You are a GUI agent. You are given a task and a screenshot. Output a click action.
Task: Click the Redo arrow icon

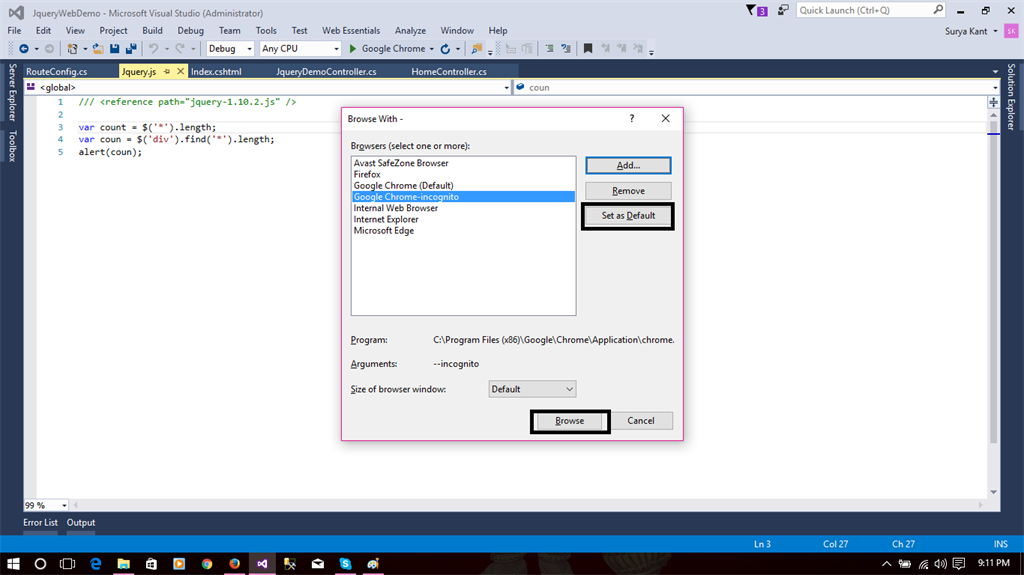180,48
